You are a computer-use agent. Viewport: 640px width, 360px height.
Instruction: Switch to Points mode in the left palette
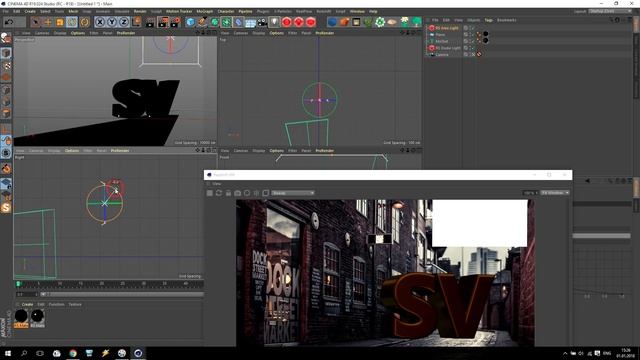click(6, 90)
